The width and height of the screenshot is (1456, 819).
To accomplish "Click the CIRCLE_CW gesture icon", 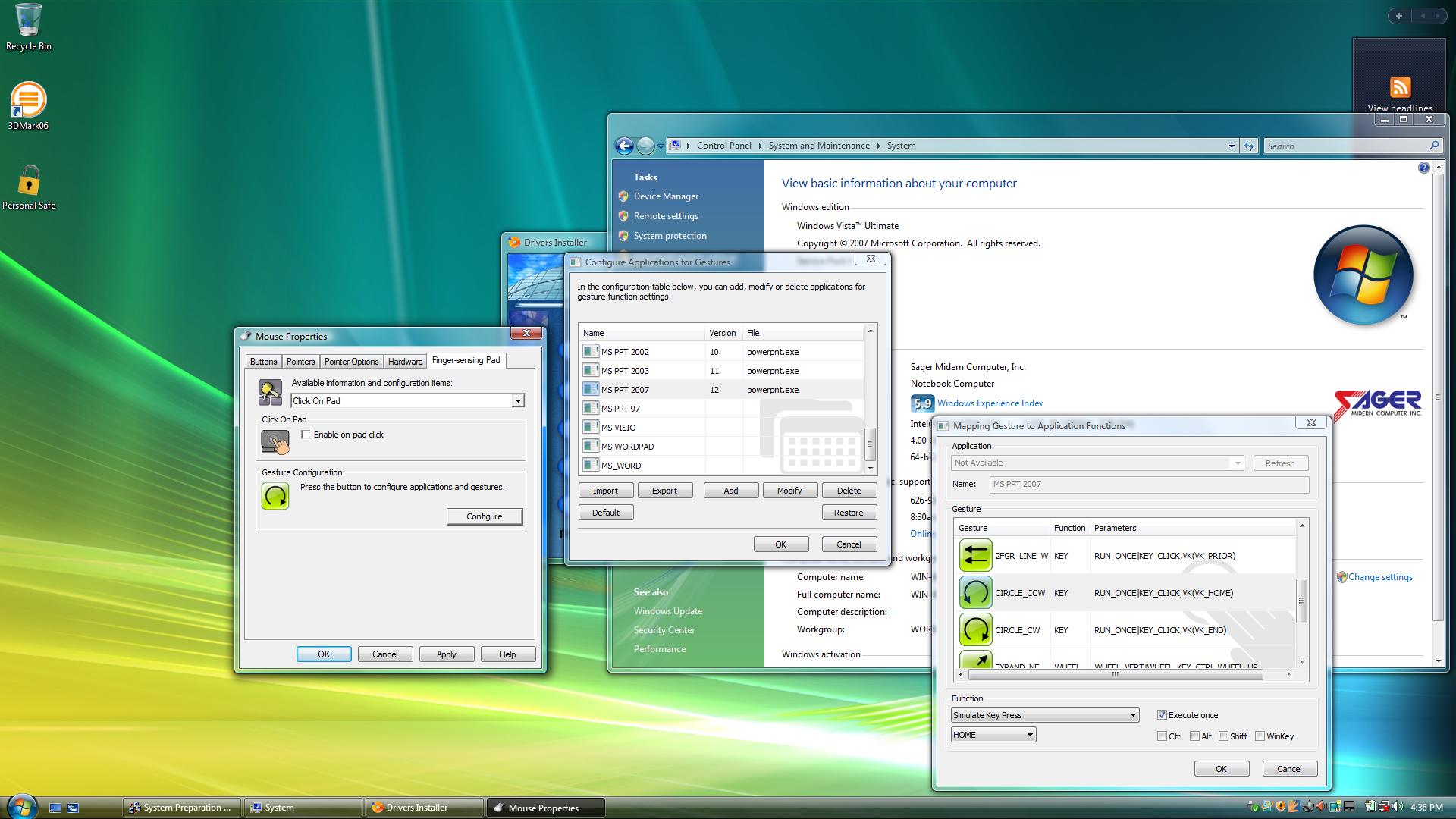I will [975, 630].
